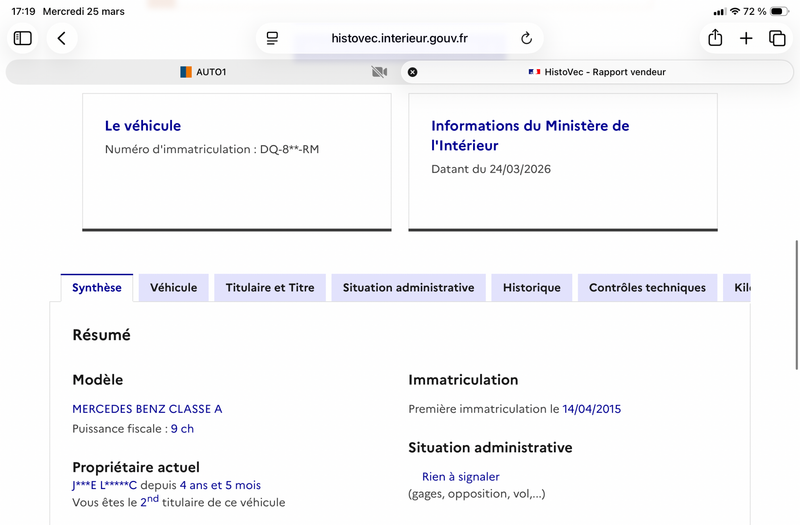The image size is (800, 525).
Task: Open the Véhicule tab
Action: pos(173,288)
